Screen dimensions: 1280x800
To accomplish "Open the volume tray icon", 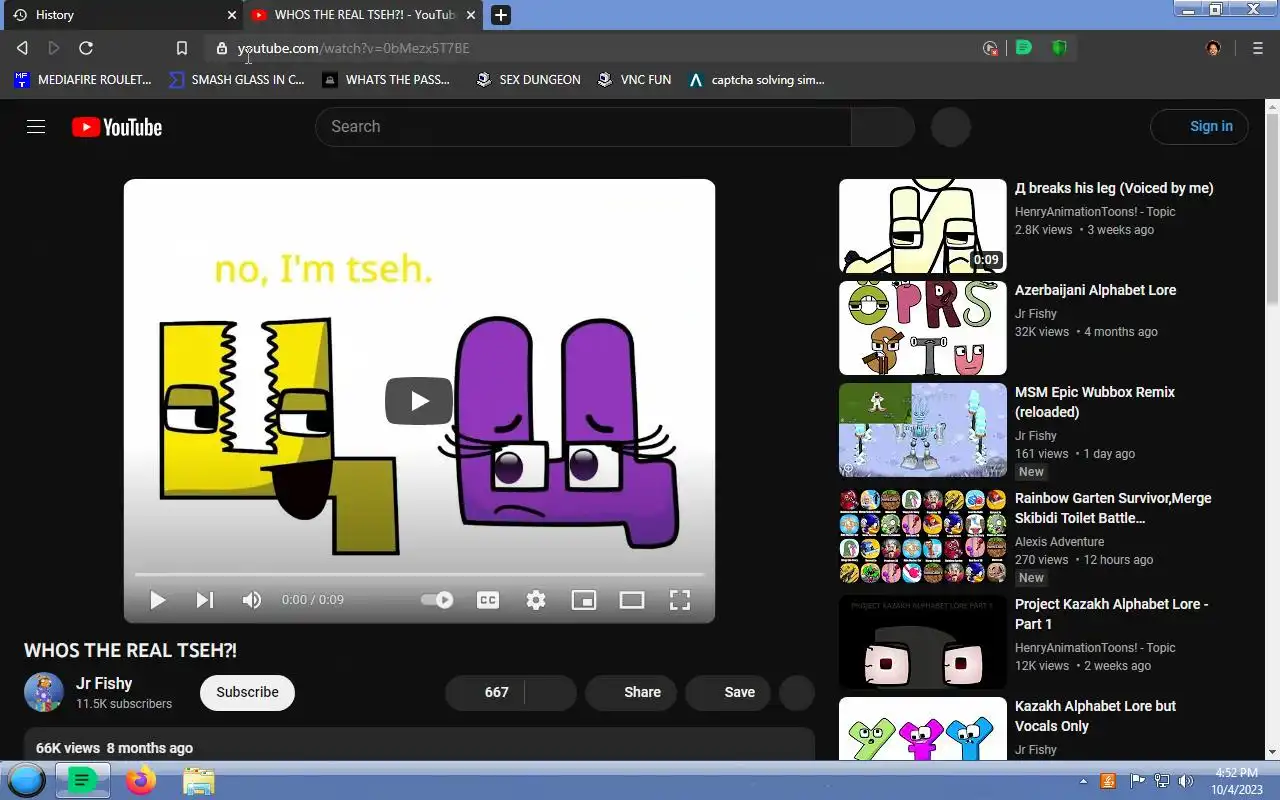I will coord(1186,781).
